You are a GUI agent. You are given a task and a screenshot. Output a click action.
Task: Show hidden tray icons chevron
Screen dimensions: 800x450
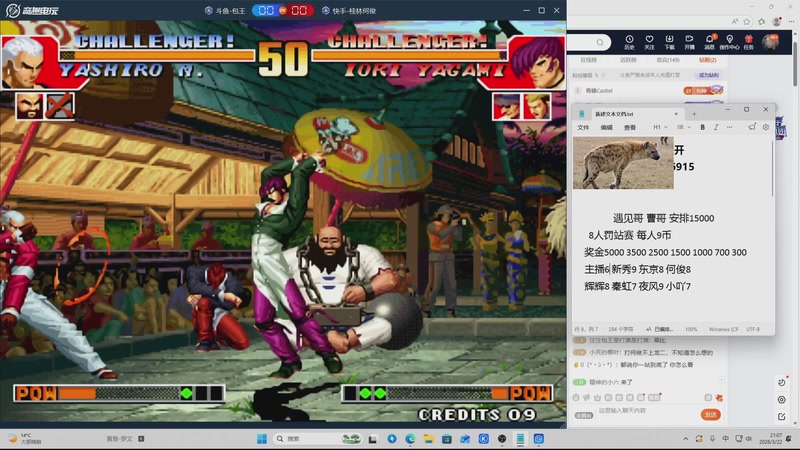[x=686, y=439]
